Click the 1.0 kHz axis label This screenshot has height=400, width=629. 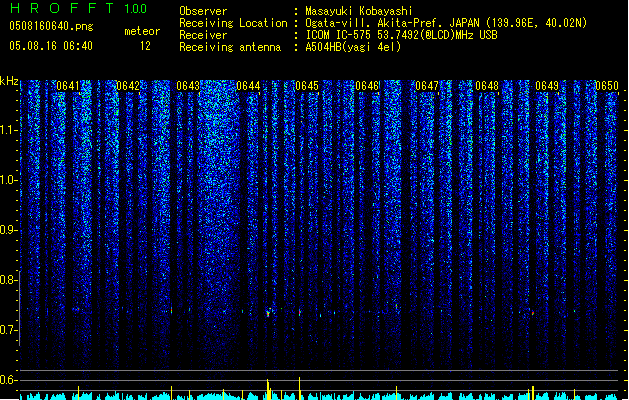click(9, 180)
